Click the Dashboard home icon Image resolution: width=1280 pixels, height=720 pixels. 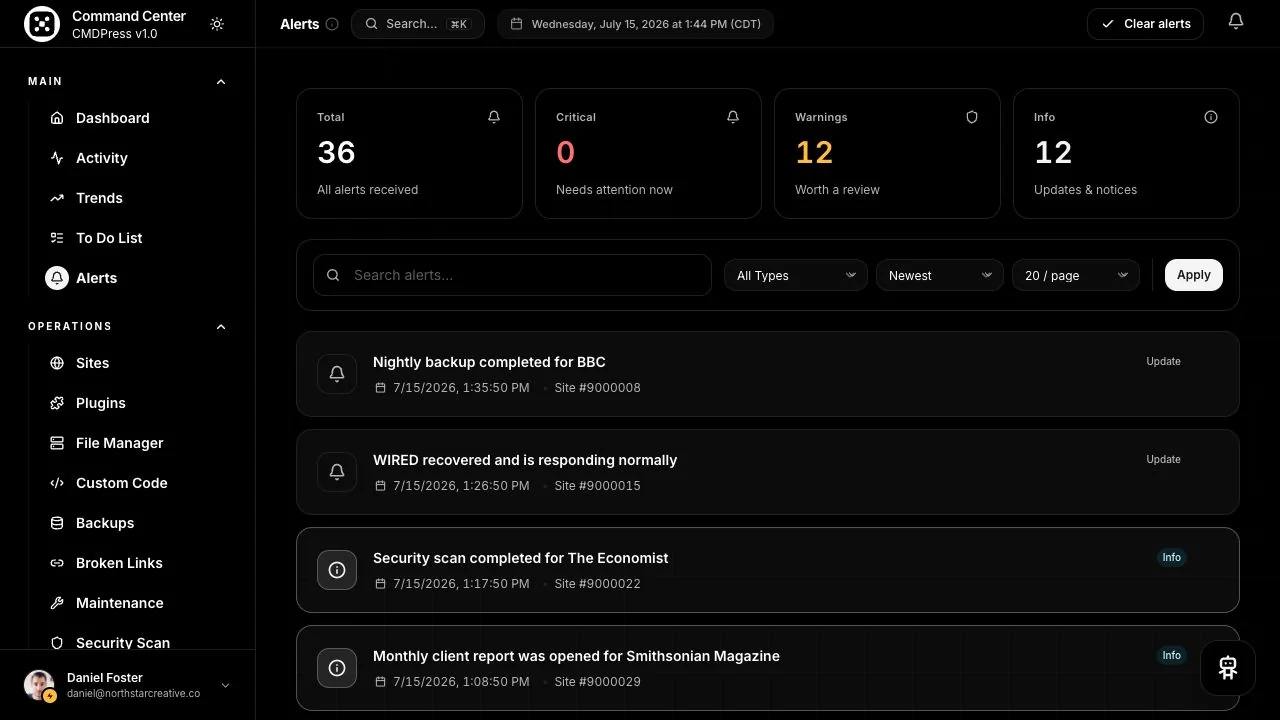tap(57, 118)
